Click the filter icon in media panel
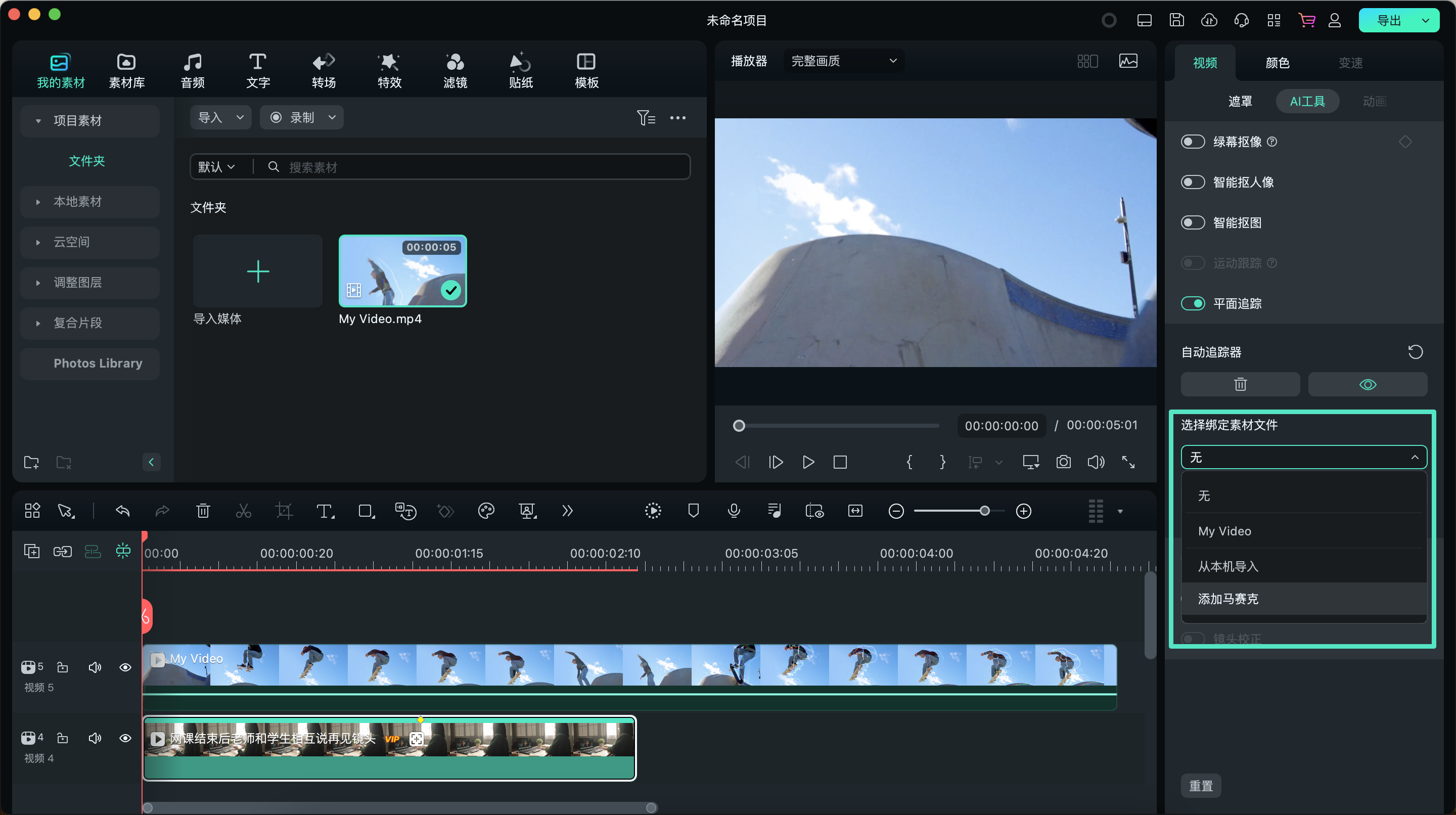Viewport: 1456px width, 815px height. pos(646,118)
